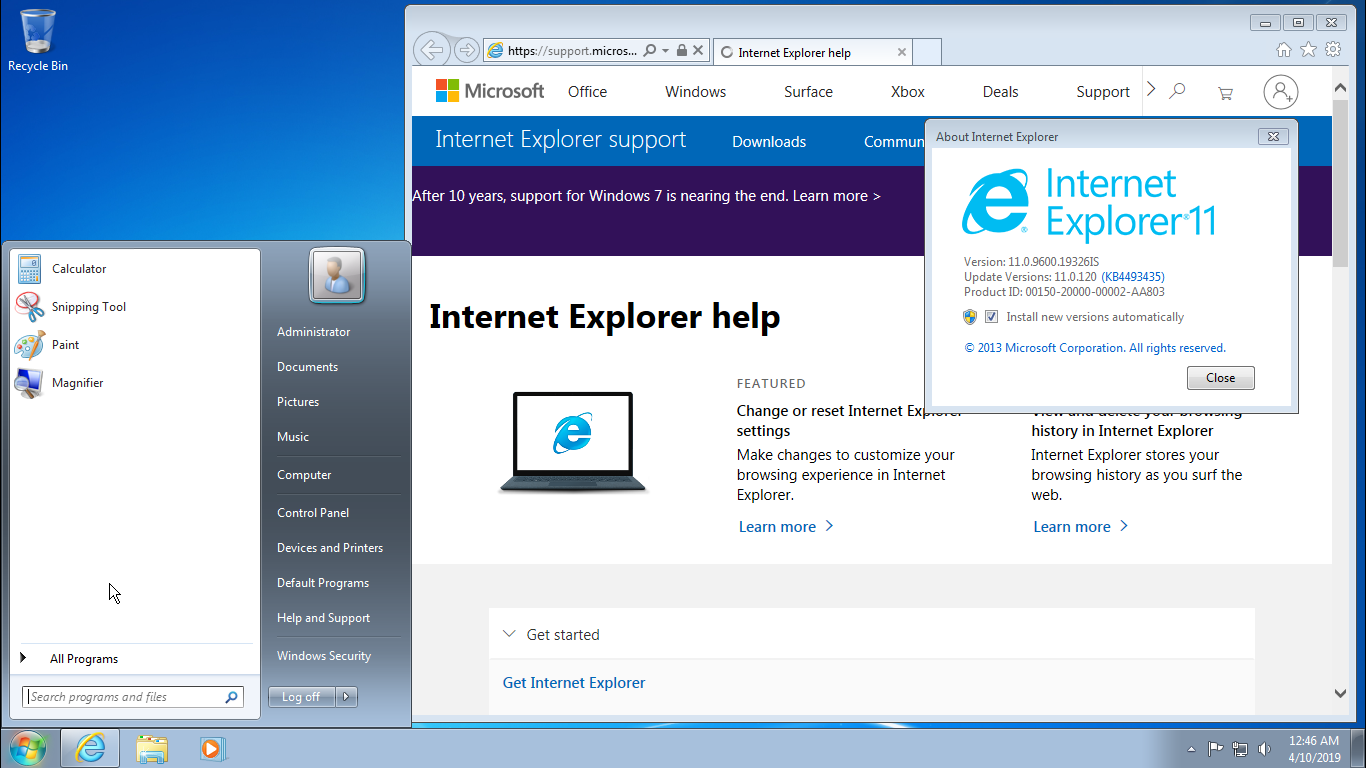Viewport: 1366px width, 768px height.
Task: Open Devices and Printers
Action: click(330, 548)
